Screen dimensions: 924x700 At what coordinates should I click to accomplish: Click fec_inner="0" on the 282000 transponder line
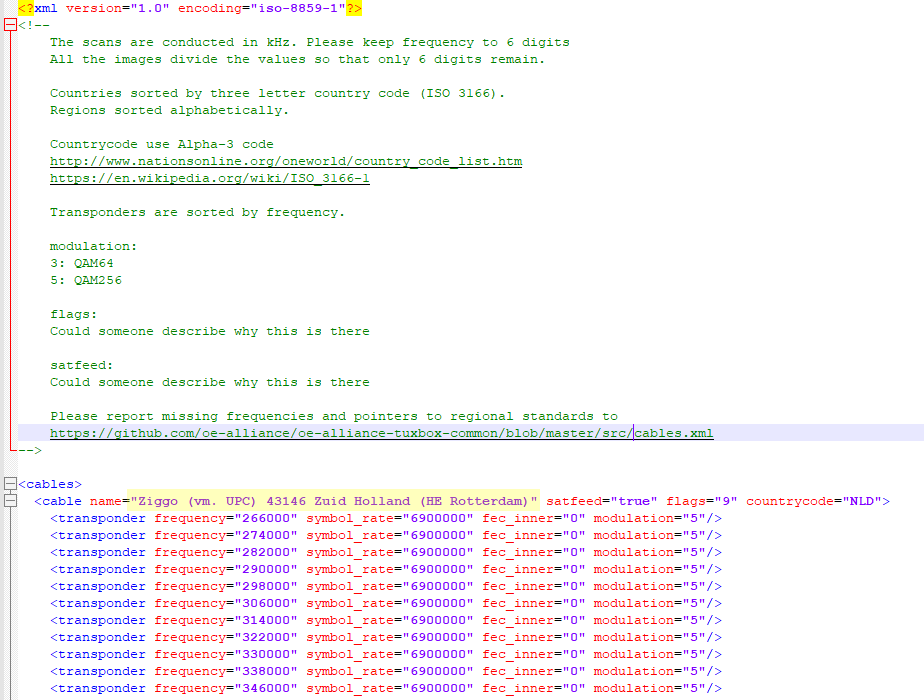point(534,552)
